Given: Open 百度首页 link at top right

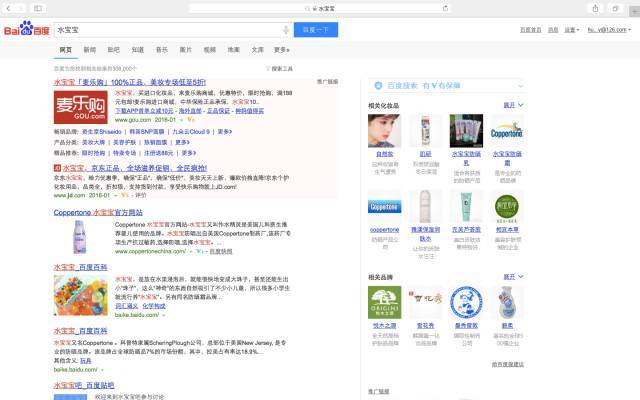Looking at the screenshot, I should pos(530,30).
